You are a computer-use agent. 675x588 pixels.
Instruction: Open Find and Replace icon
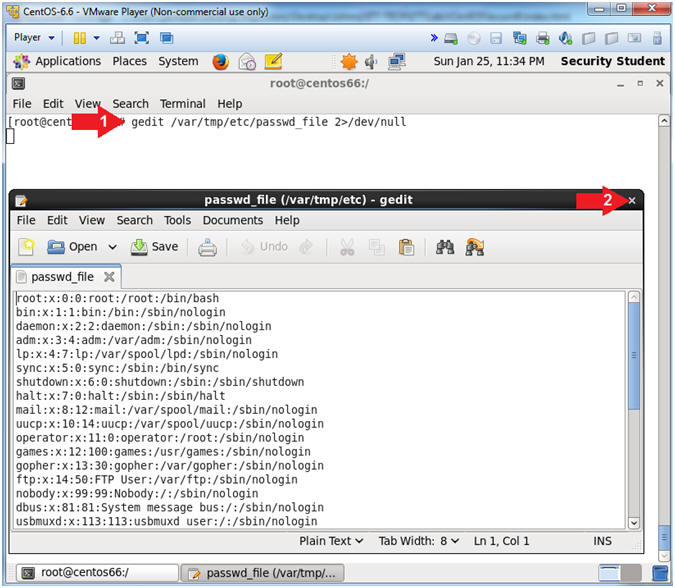[x=475, y=247]
